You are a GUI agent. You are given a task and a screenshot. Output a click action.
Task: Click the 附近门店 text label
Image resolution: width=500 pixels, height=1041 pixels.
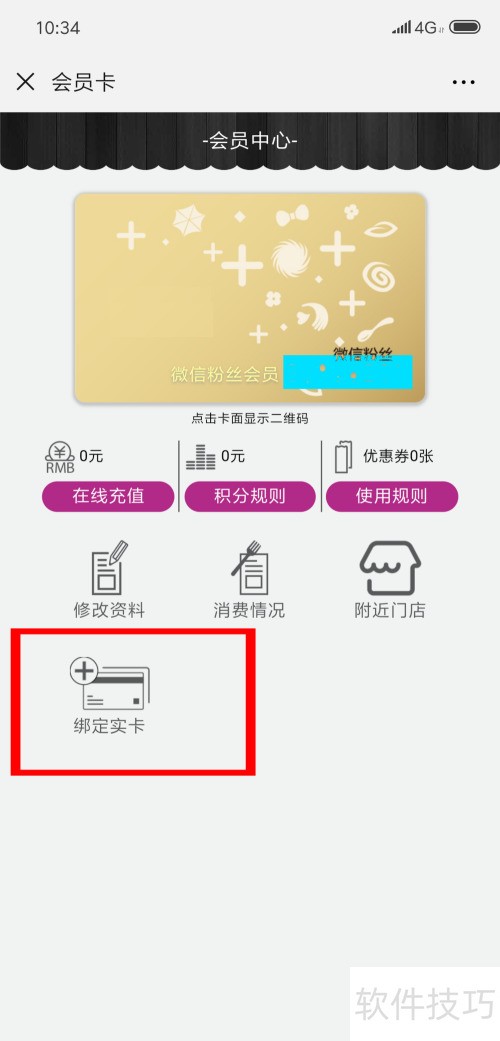(390, 610)
